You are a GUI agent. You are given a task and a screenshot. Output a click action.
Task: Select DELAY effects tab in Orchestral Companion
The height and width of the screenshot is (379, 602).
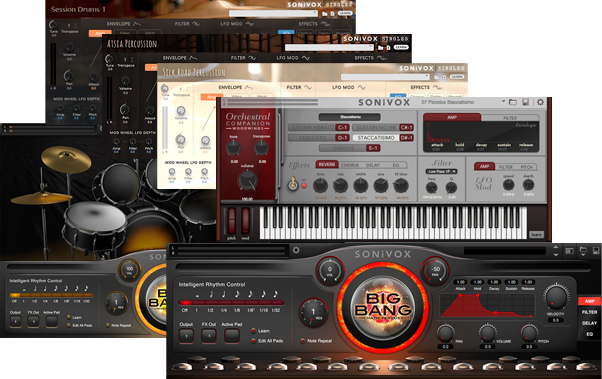pos(372,165)
